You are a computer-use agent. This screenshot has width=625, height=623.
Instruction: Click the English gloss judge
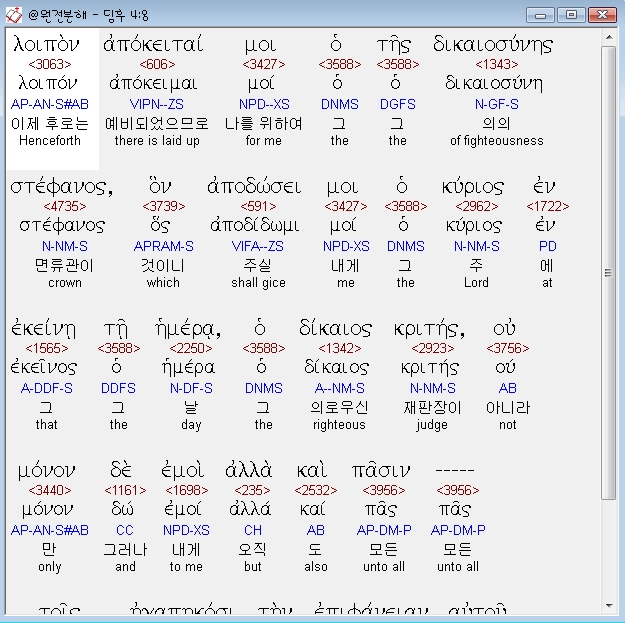[432, 425]
